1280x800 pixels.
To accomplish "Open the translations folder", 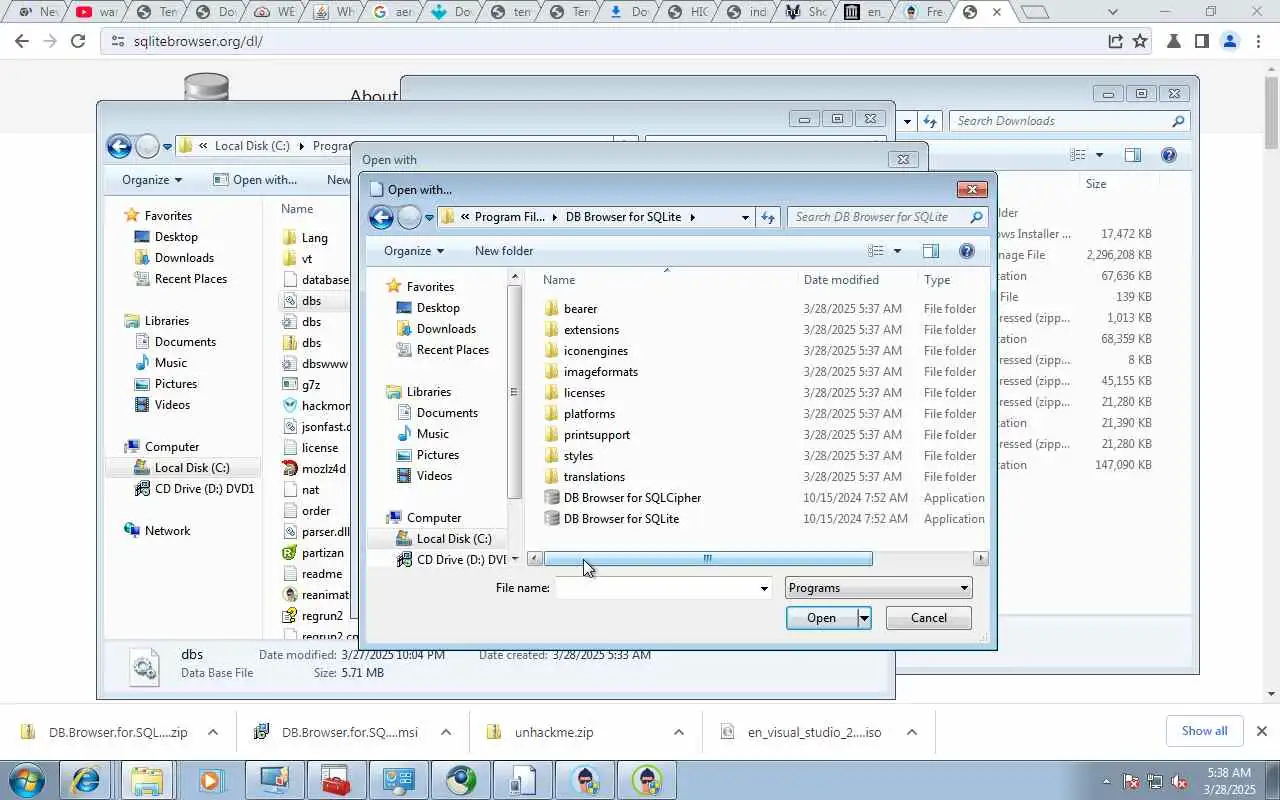I will pyautogui.click(x=584, y=476).
